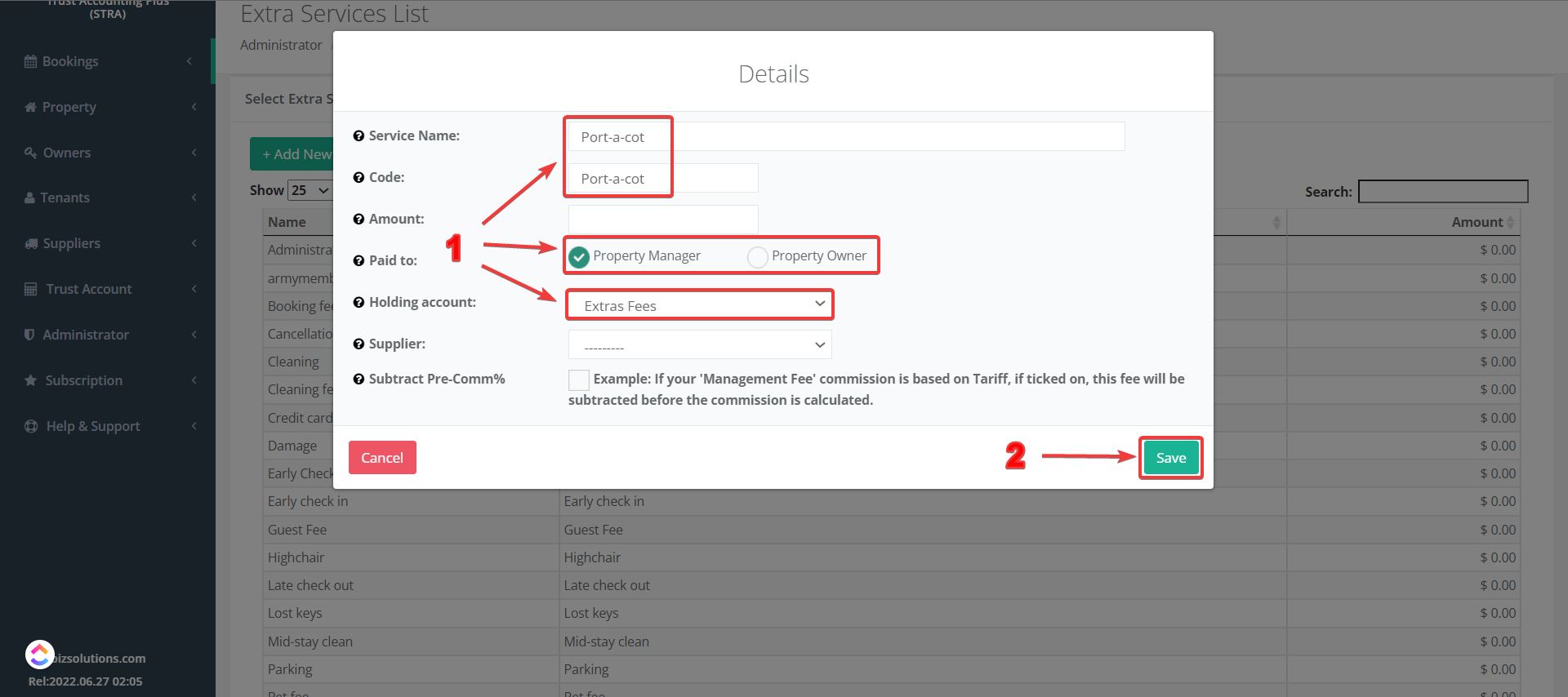The height and width of the screenshot is (697, 1568).
Task: Click the Mid-stay clean name cell
Action: 411,642
